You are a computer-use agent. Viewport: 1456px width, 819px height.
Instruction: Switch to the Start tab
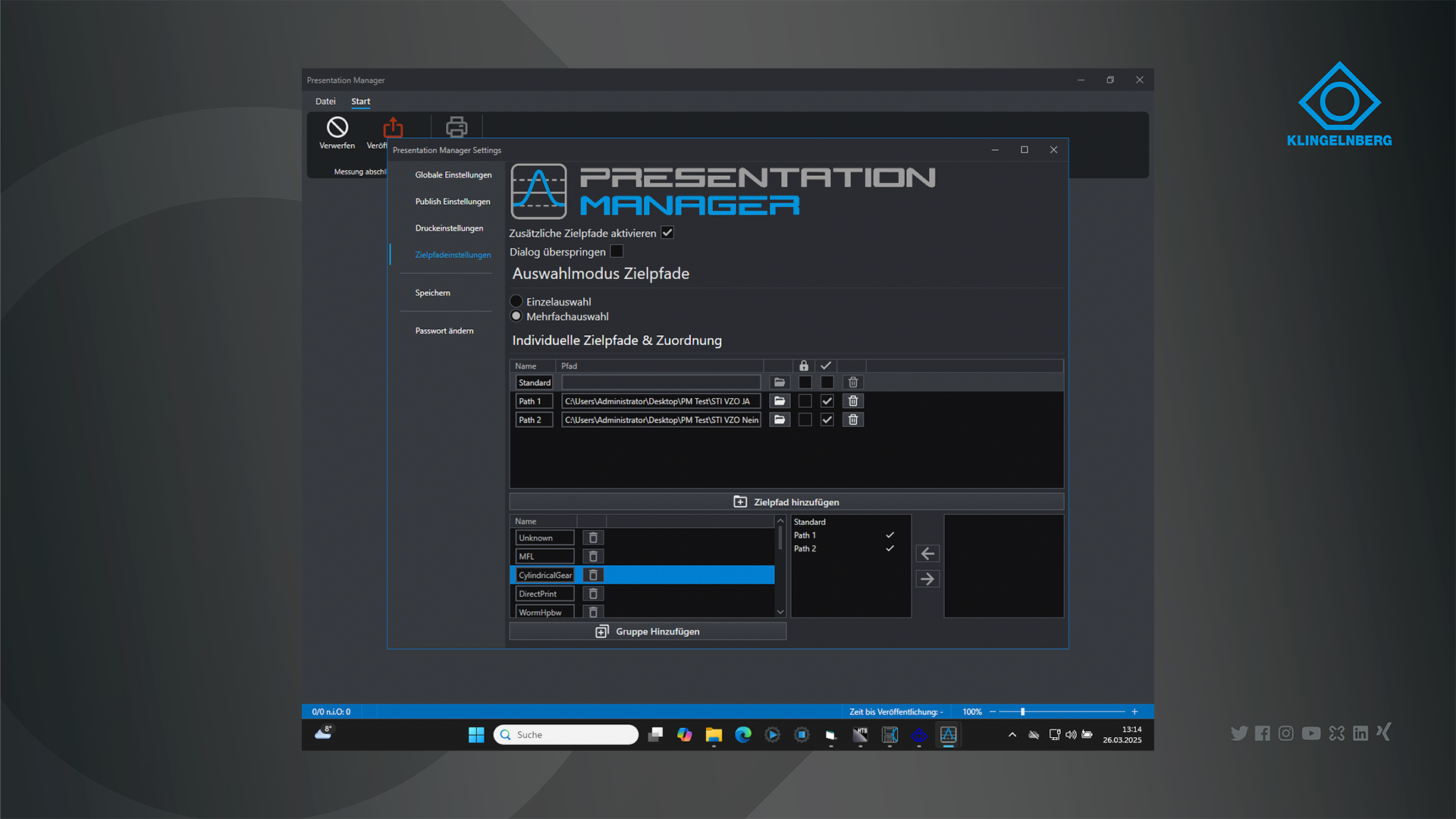(361, 101)
